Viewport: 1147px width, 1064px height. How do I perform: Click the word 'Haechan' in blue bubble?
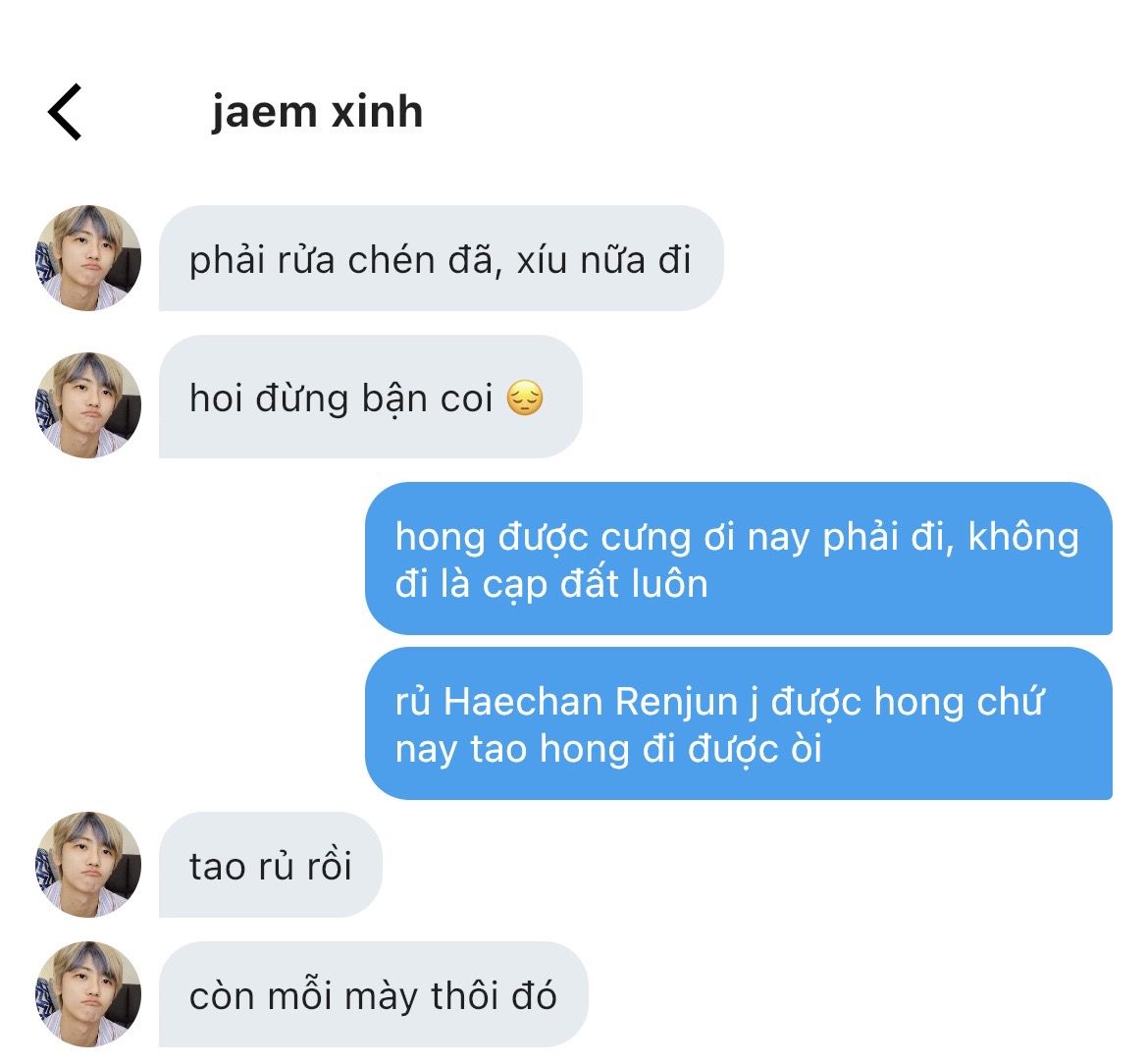[x=523, y=701]
